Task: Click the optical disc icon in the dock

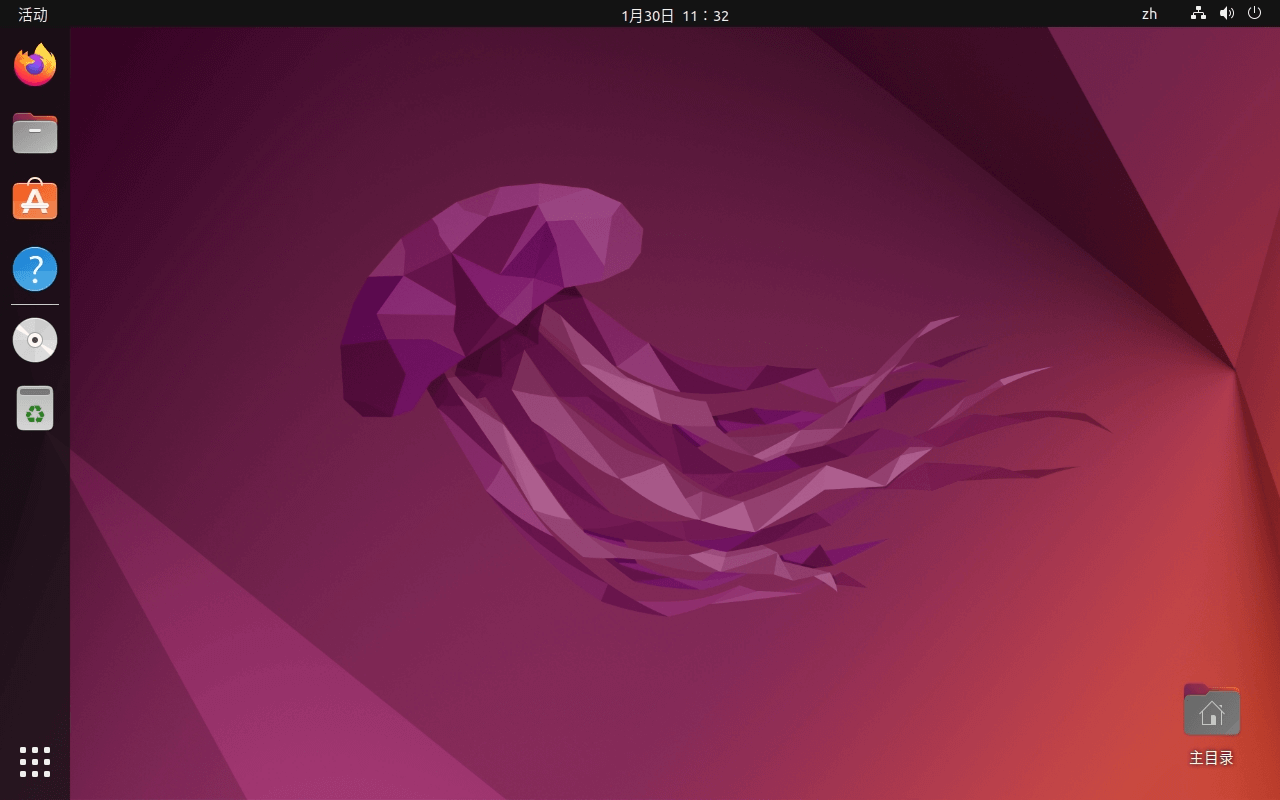Action: 35,340
